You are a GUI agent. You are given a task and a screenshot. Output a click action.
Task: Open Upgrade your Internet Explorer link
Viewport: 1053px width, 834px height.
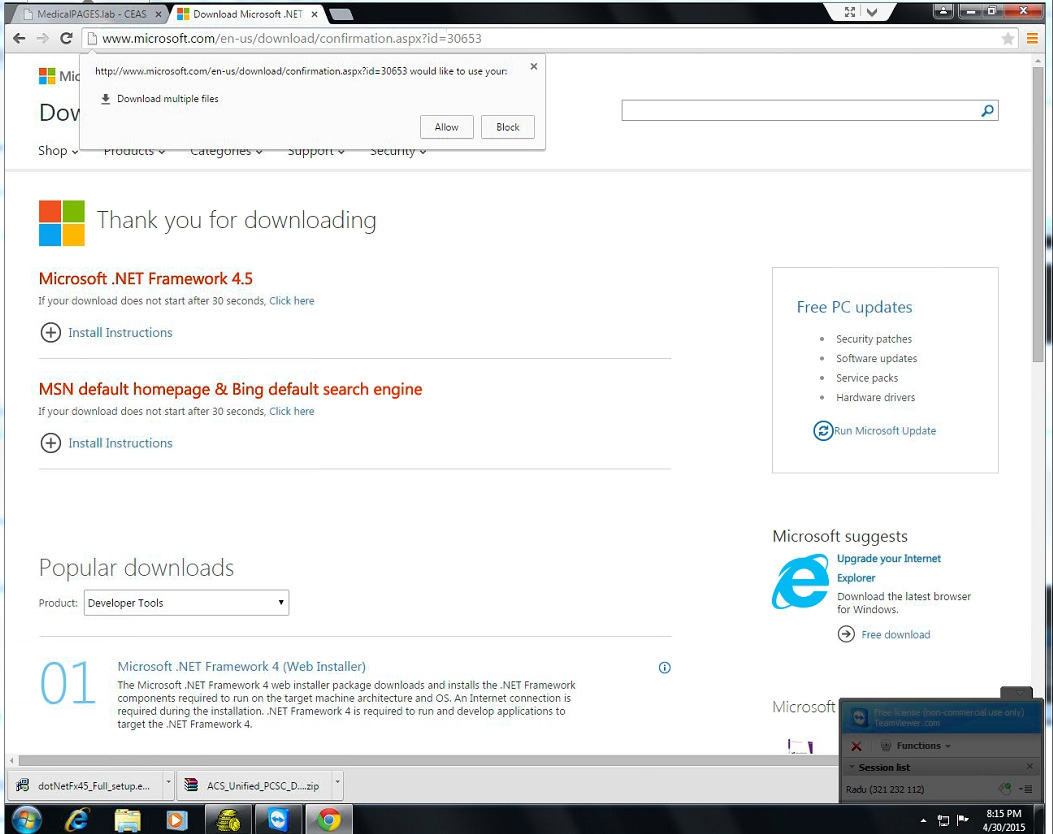(x=888, y=568)
